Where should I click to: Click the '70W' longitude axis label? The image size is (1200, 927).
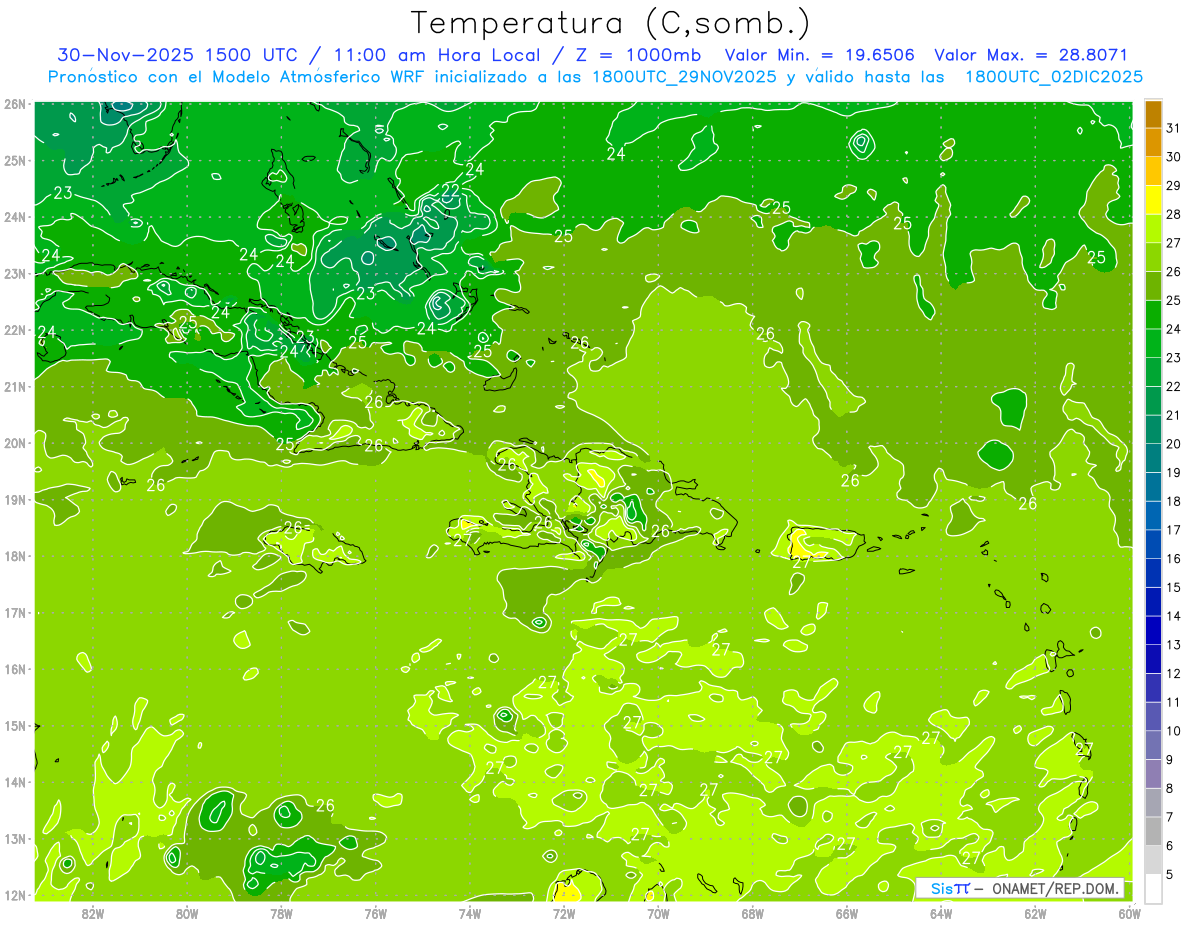pos(658,912)
